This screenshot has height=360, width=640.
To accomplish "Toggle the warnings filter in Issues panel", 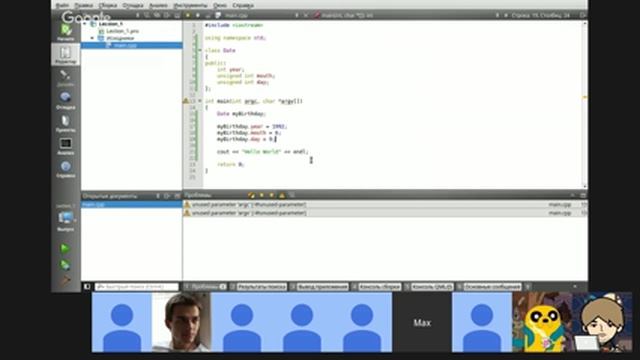I will coord(282,195).
